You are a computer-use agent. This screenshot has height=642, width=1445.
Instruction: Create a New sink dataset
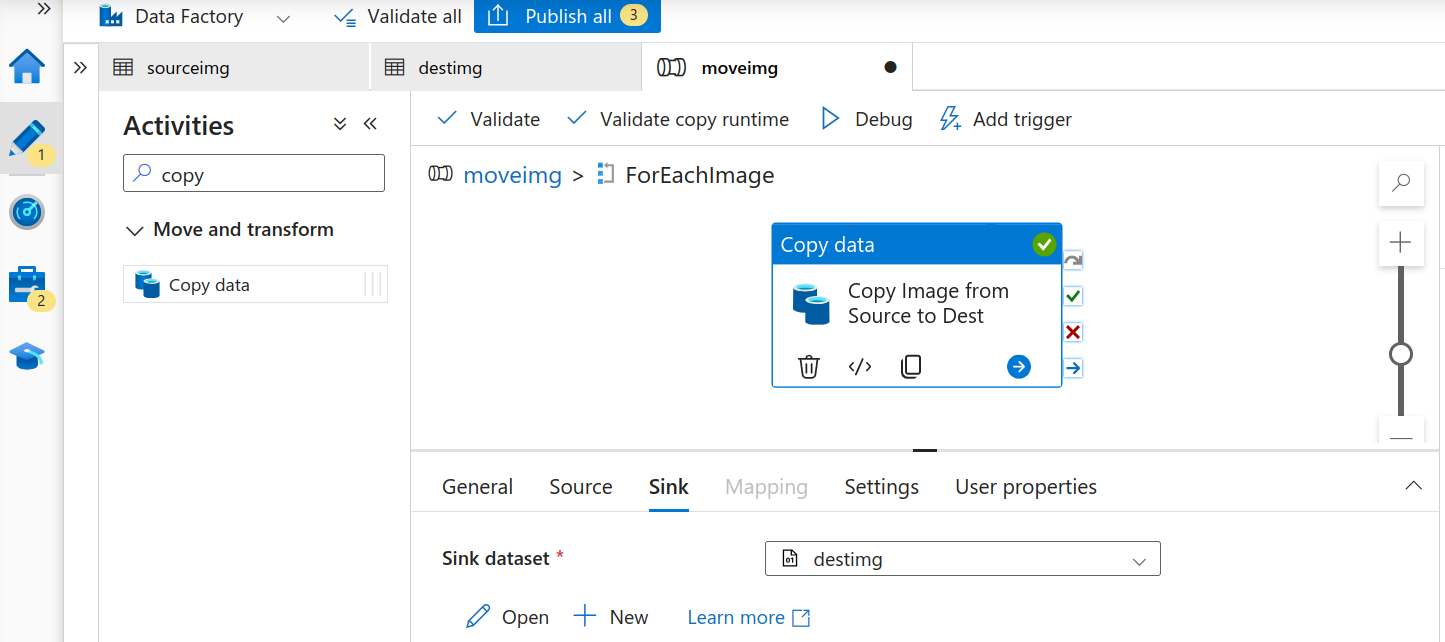(x=610, y=617)
